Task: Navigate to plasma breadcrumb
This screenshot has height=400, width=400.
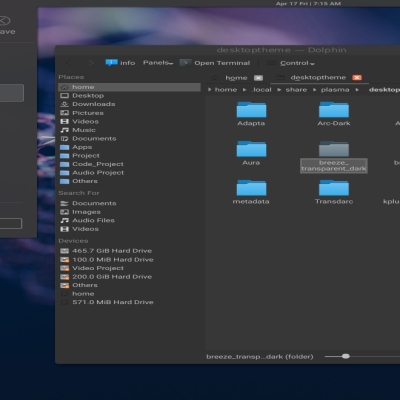Action: [x=335, y=90]
